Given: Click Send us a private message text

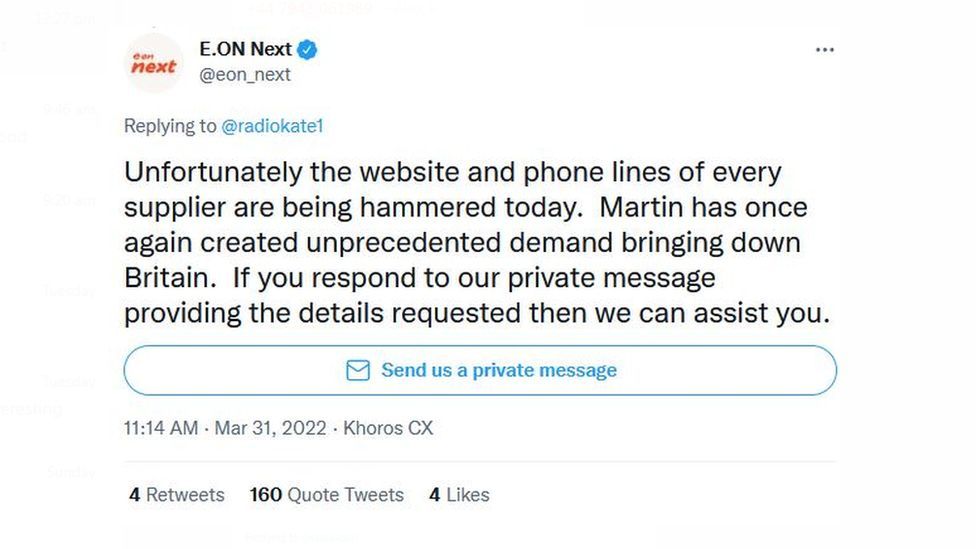Looking at the screenshot, I should point(499,370).
